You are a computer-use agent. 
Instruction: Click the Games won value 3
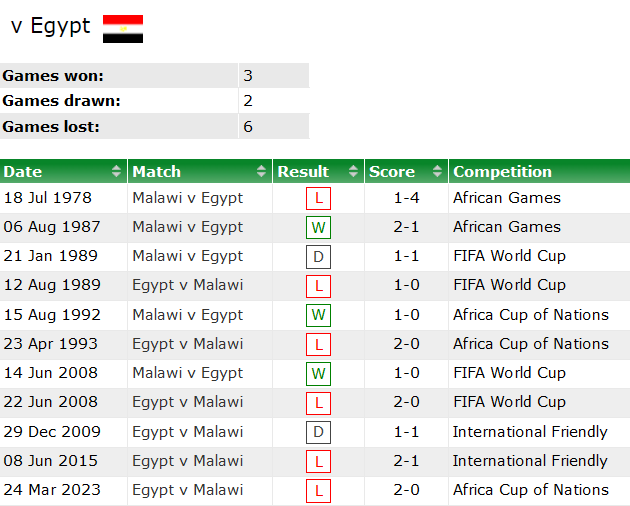click(x=248, y=76)
